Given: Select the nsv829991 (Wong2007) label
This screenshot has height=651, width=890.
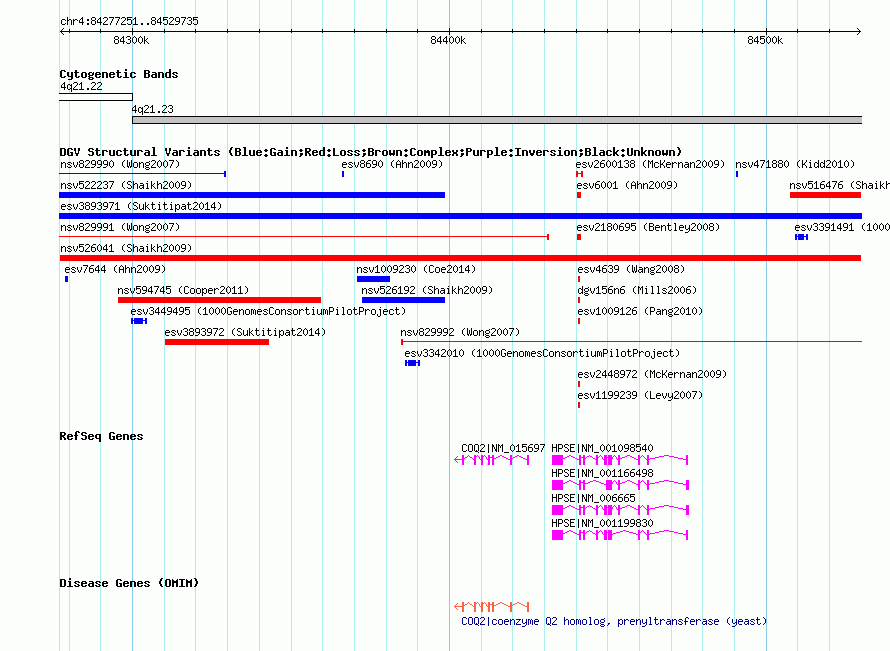Looking at the screenshot, I should coord(120,227).
